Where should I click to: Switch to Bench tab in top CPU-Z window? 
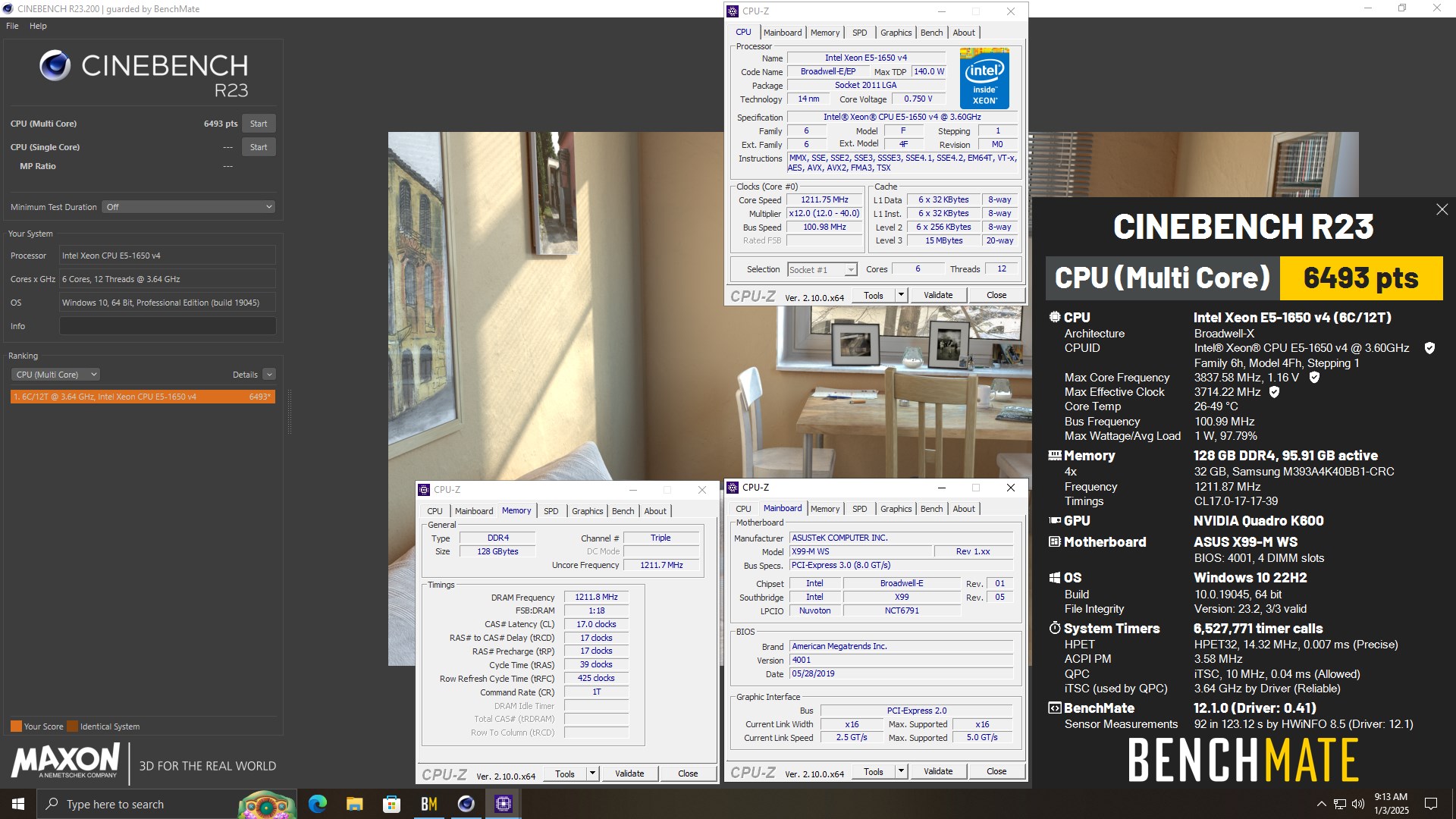click(x=931, y=33)
